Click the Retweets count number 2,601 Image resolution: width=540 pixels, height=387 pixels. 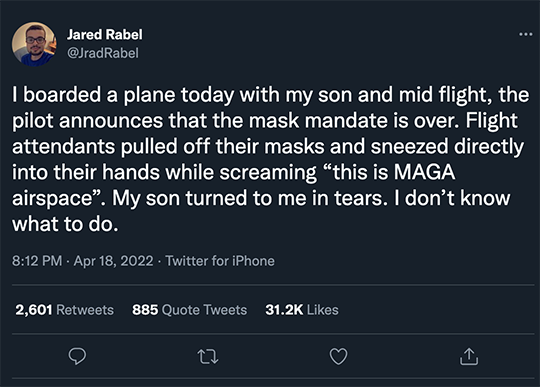tap(34, 310)
